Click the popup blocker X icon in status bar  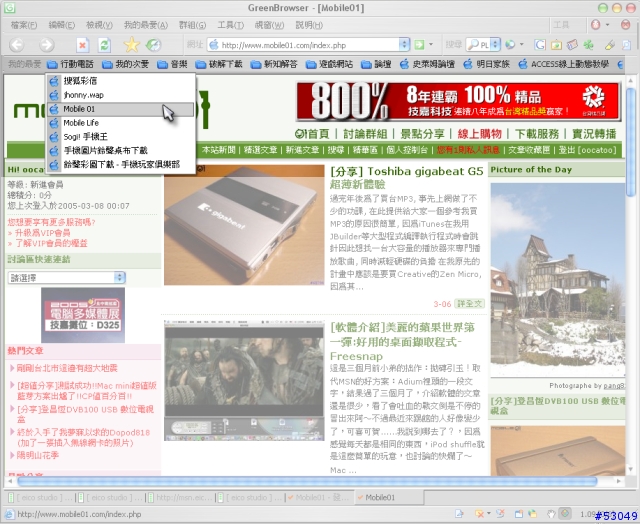(x=479, y=513)
